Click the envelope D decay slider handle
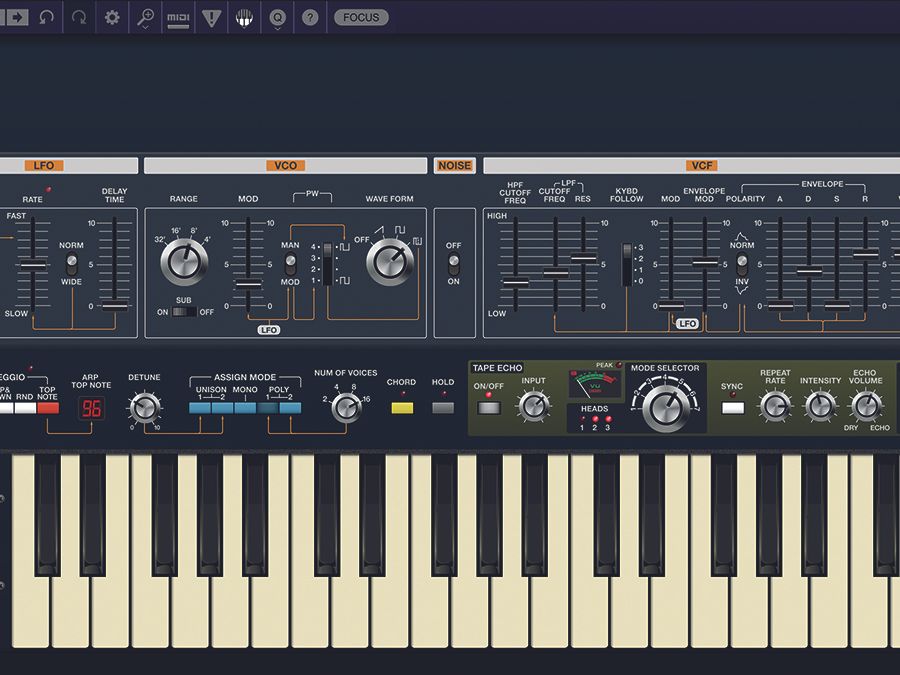 coord(809,270)
